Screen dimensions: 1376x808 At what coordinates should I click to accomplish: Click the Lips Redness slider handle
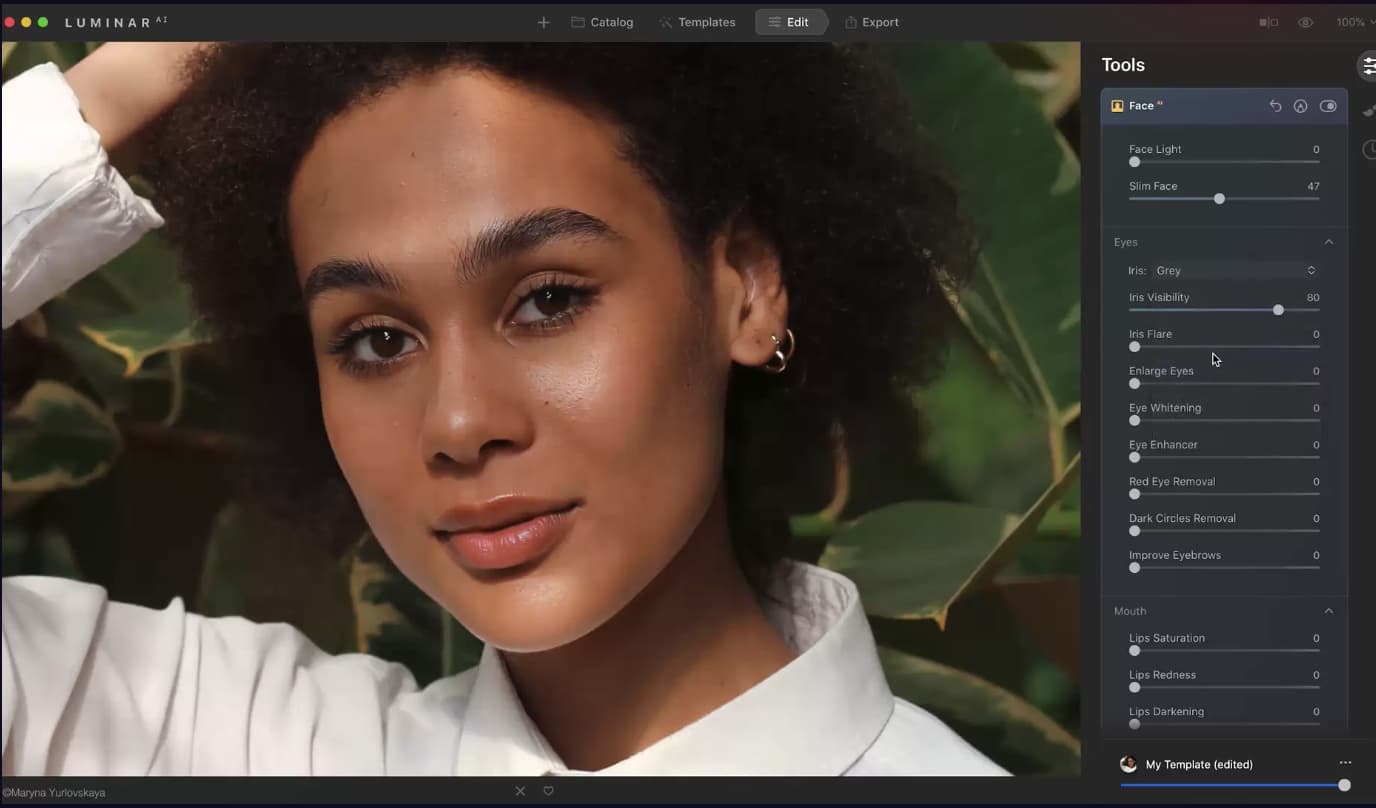pos(1134,688)
